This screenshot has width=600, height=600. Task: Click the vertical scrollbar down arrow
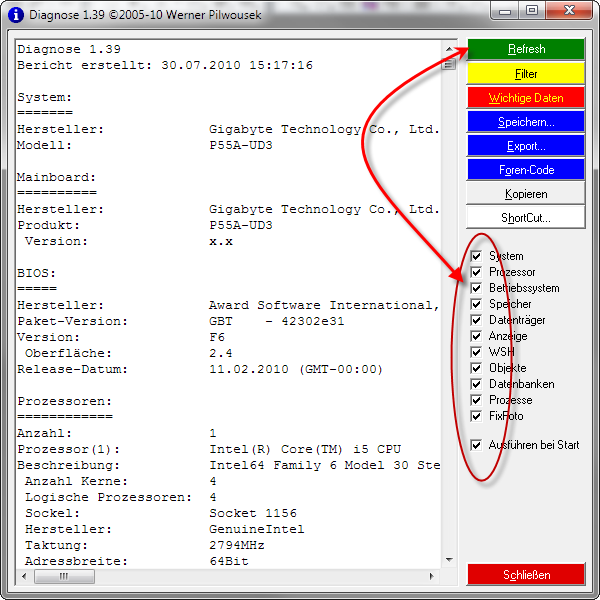449,560
